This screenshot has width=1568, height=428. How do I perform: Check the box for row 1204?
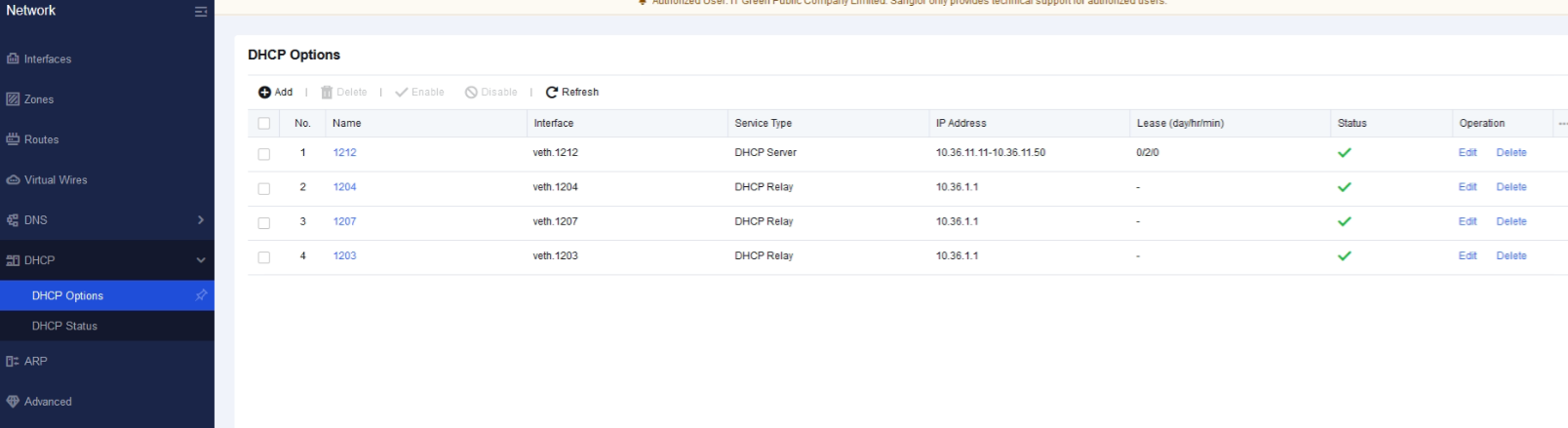(263, 188)
